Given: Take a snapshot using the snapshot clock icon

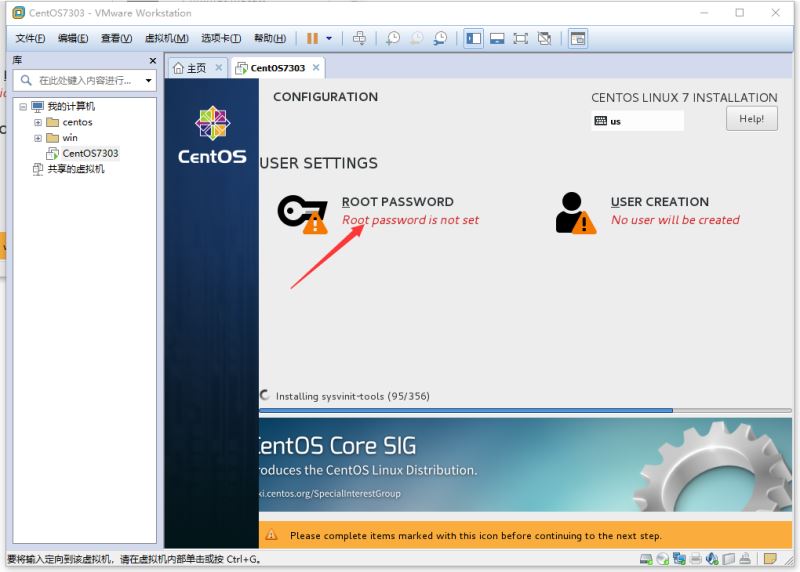Looking at the screenshot, I should point(393,38).
